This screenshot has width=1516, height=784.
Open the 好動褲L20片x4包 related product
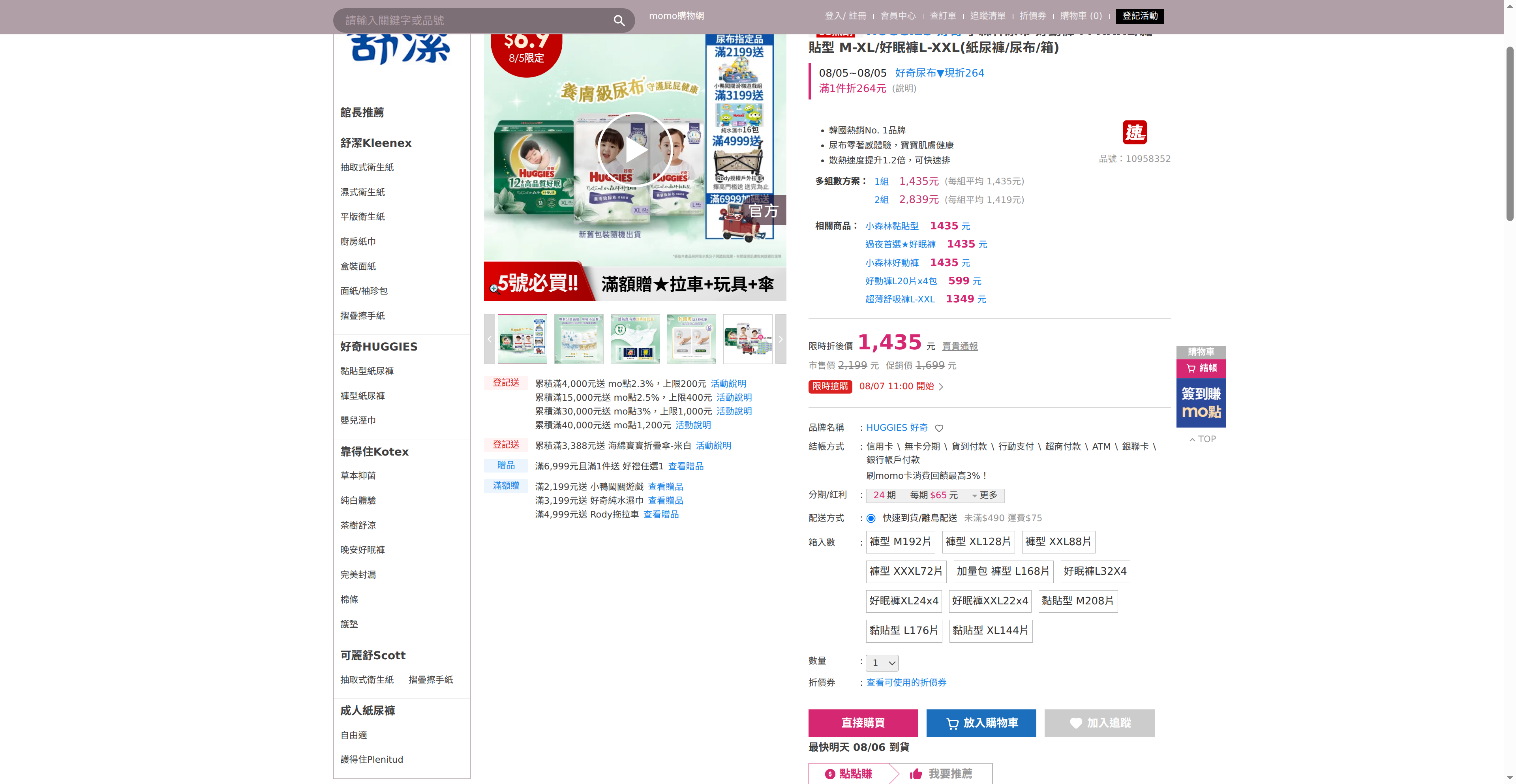901,281
